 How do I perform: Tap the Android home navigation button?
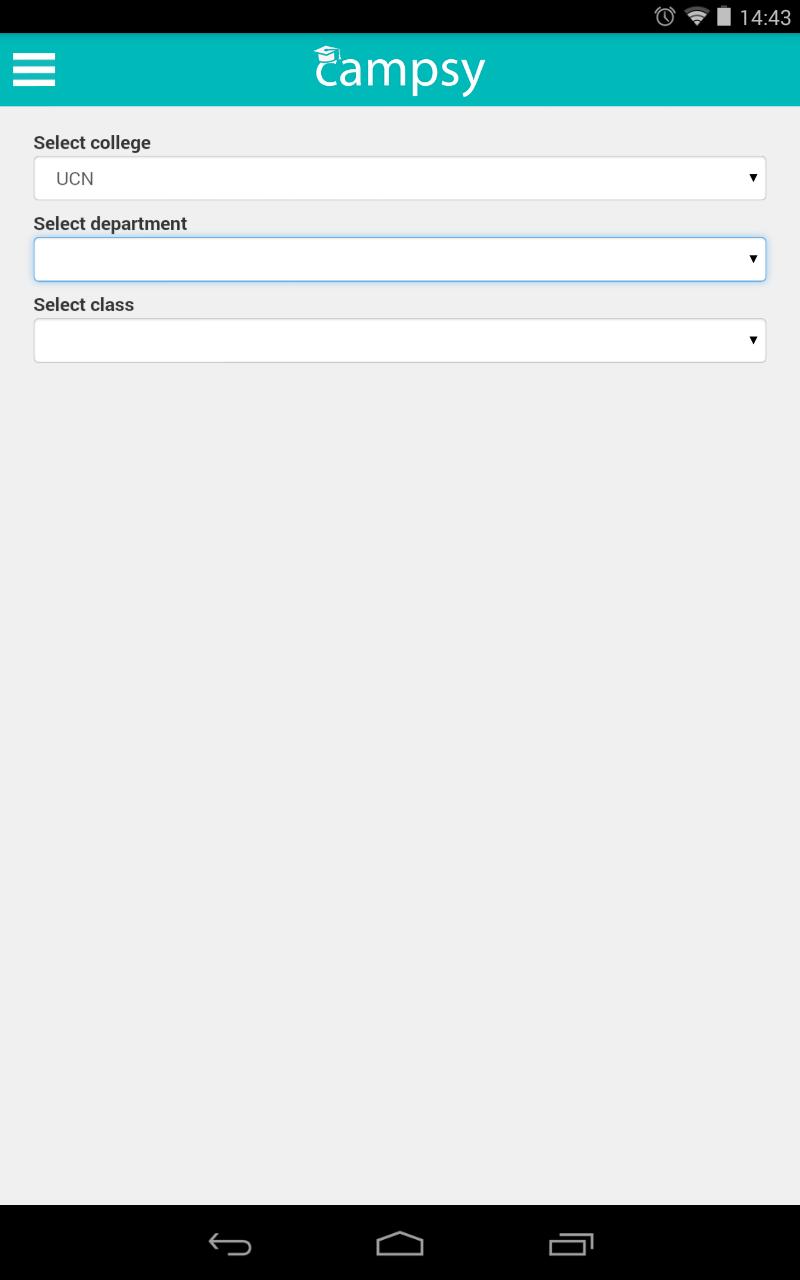[400, 1243]
